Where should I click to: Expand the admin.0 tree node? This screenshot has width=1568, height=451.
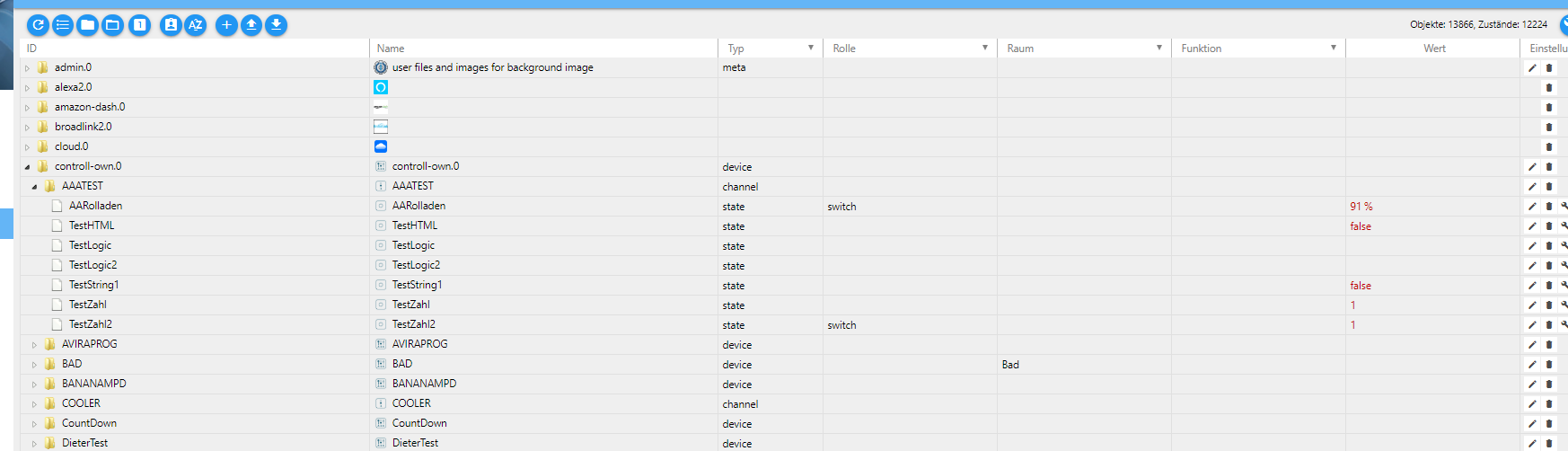point(27,68)
